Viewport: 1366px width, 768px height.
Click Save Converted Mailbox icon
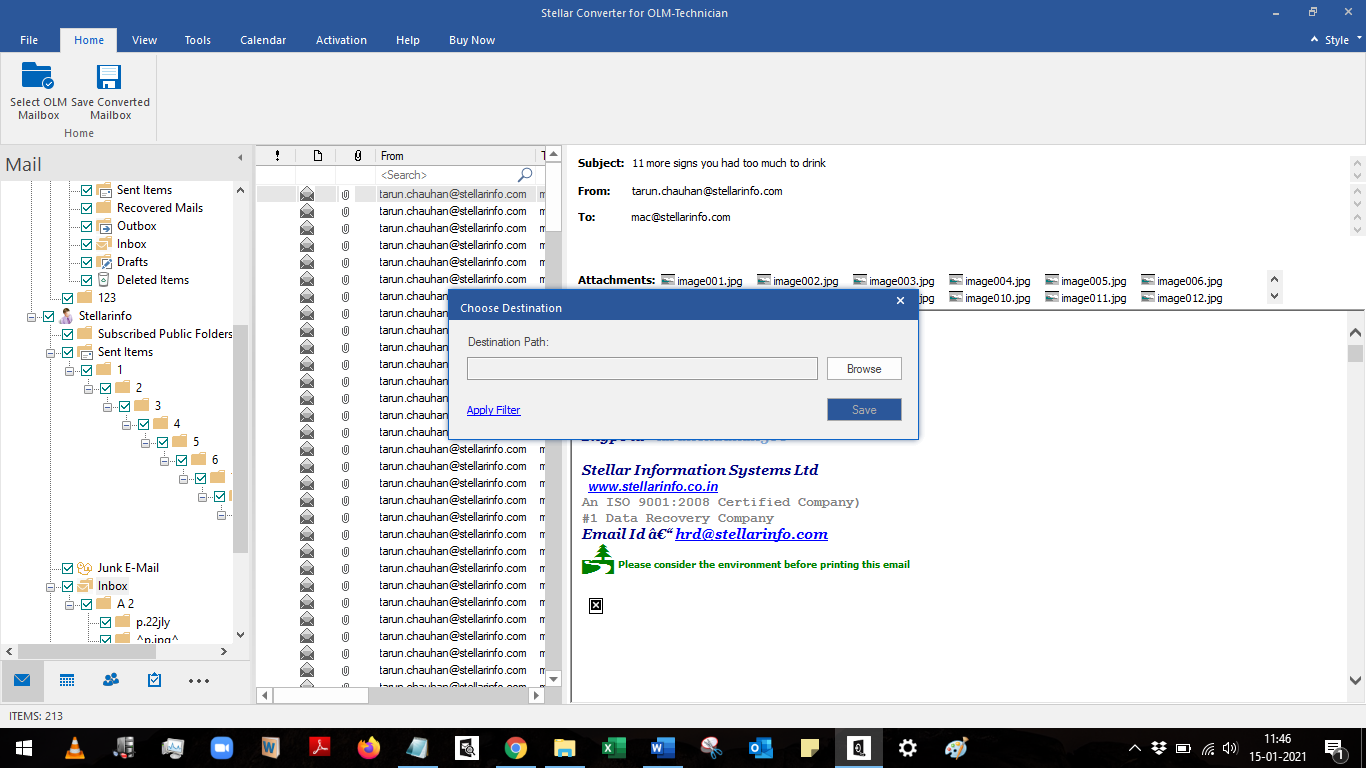(x=109, y=77)
